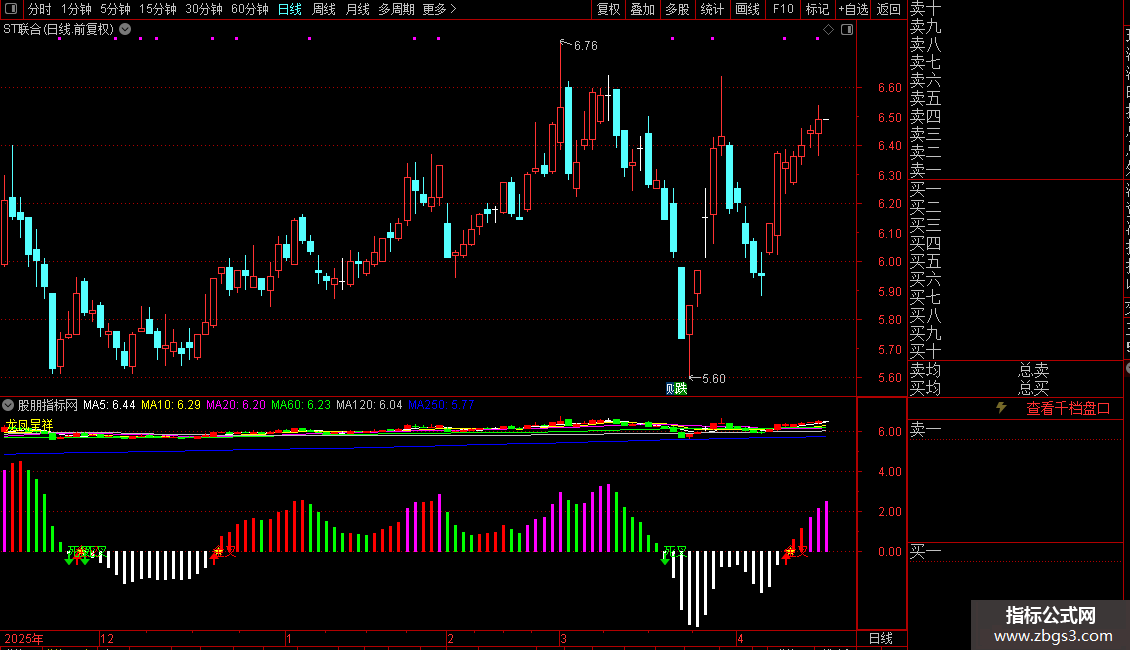Image resolution: width=1130 pixels, height=650 pixels.
Task: Open the ST联合 chart title dropdown arrow
Action: pyautogui.click(x=125, y=29)
